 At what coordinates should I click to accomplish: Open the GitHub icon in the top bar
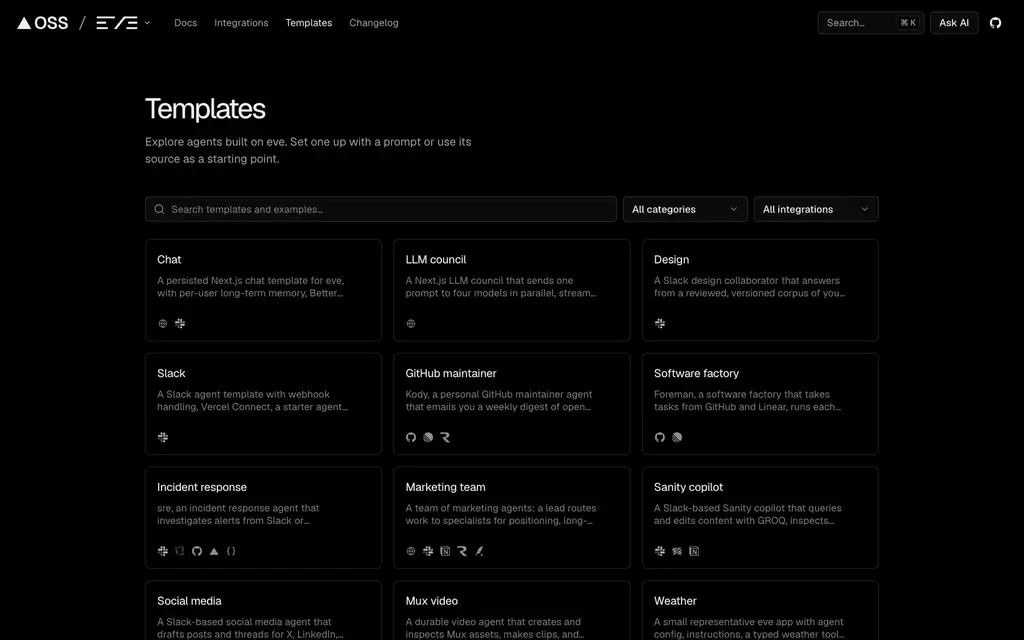click(995, 23)
